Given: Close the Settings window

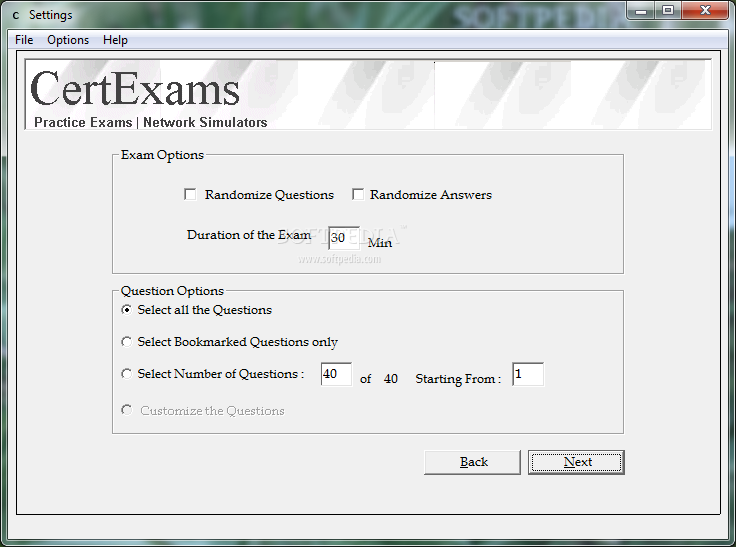Looking at the screenshot, I should tap(705, 10).
